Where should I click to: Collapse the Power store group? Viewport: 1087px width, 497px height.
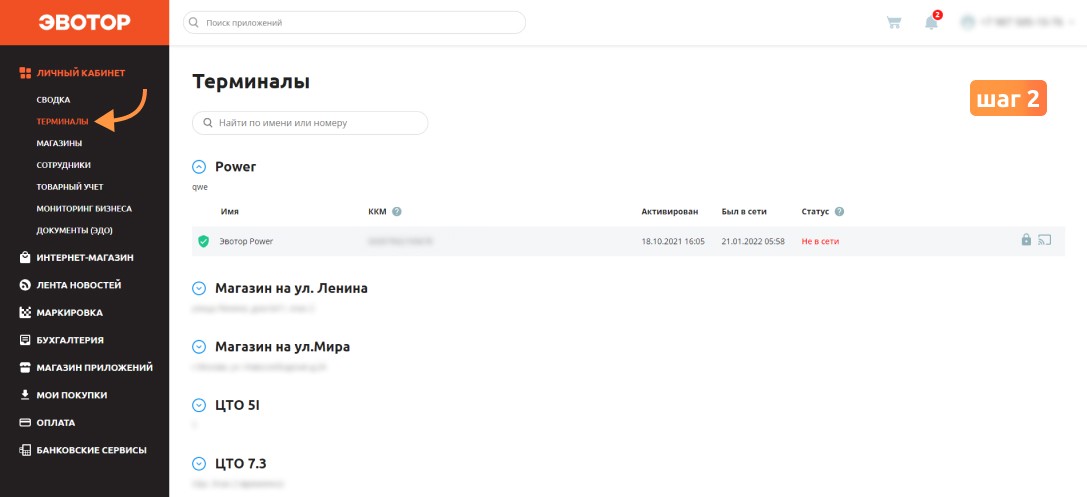point(199,167)
